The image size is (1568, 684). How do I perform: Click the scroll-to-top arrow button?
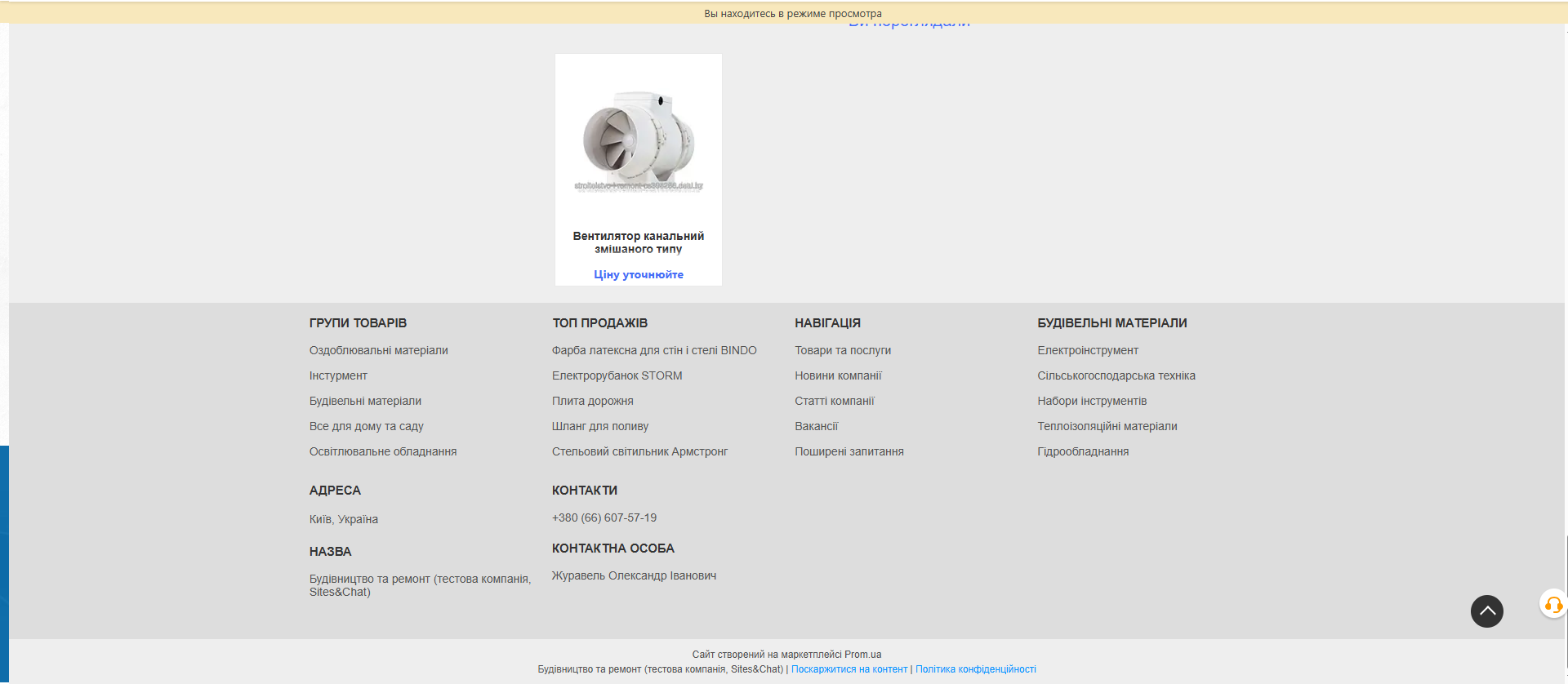[1486, 611]
